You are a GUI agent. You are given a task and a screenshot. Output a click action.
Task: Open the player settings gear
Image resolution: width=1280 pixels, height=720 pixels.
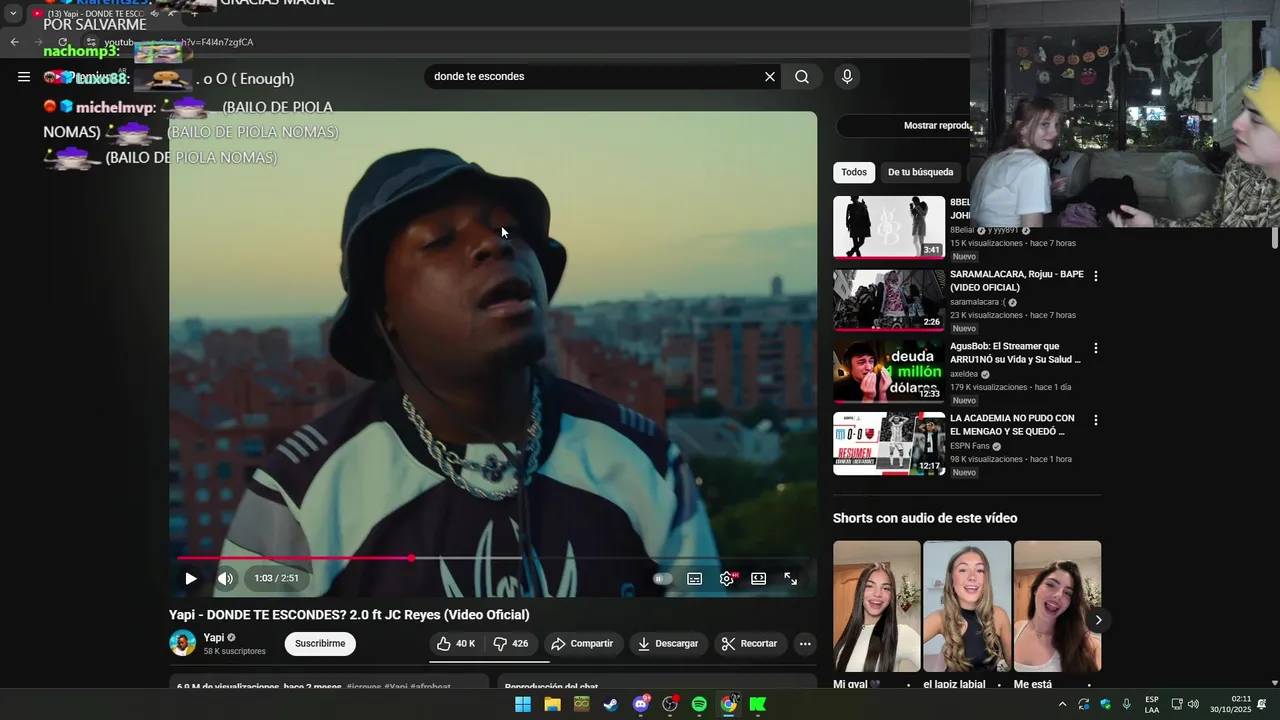point(727,578)
